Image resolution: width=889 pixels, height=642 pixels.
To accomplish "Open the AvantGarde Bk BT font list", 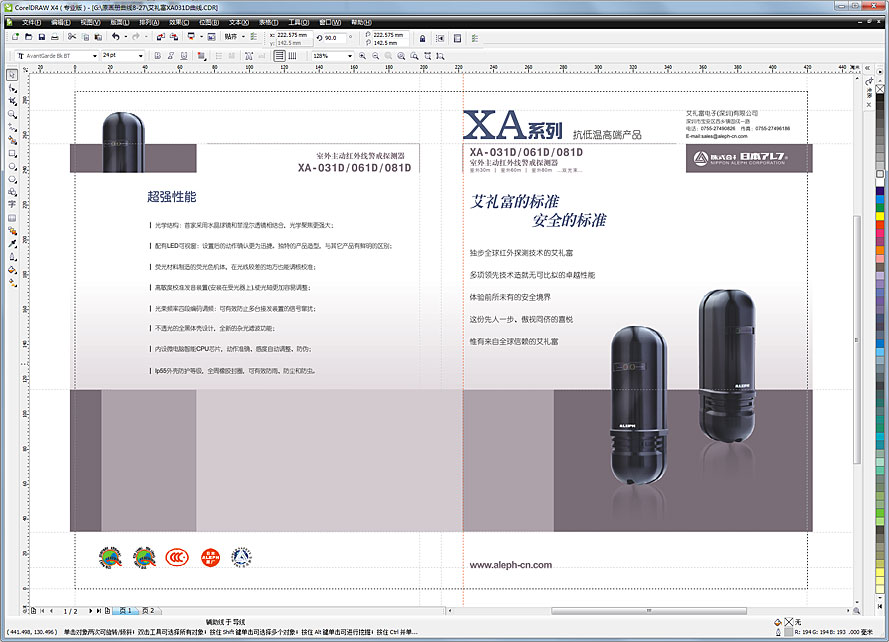I will [94, 54].
